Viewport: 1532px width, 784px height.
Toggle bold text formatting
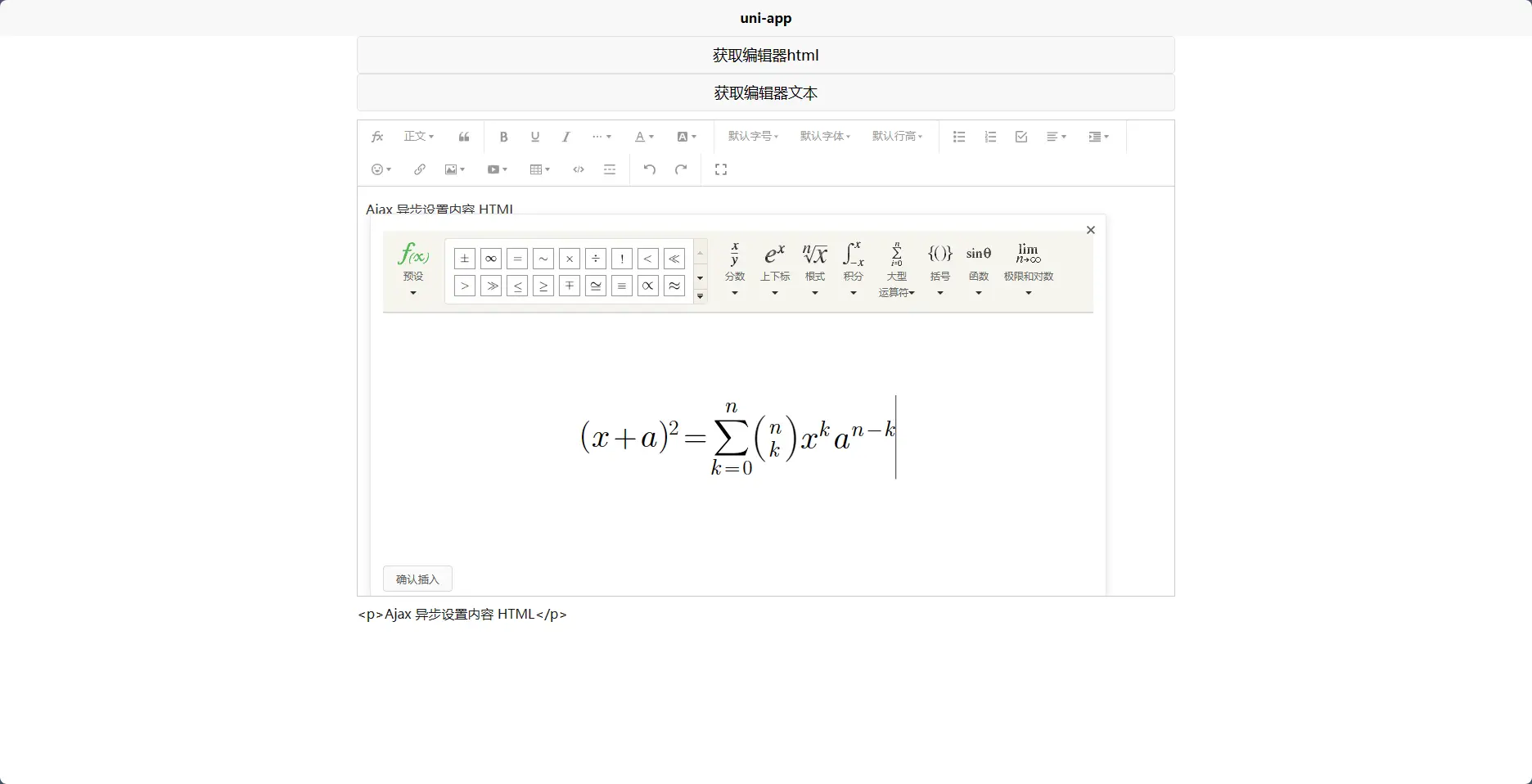click(x=504, y=137)
